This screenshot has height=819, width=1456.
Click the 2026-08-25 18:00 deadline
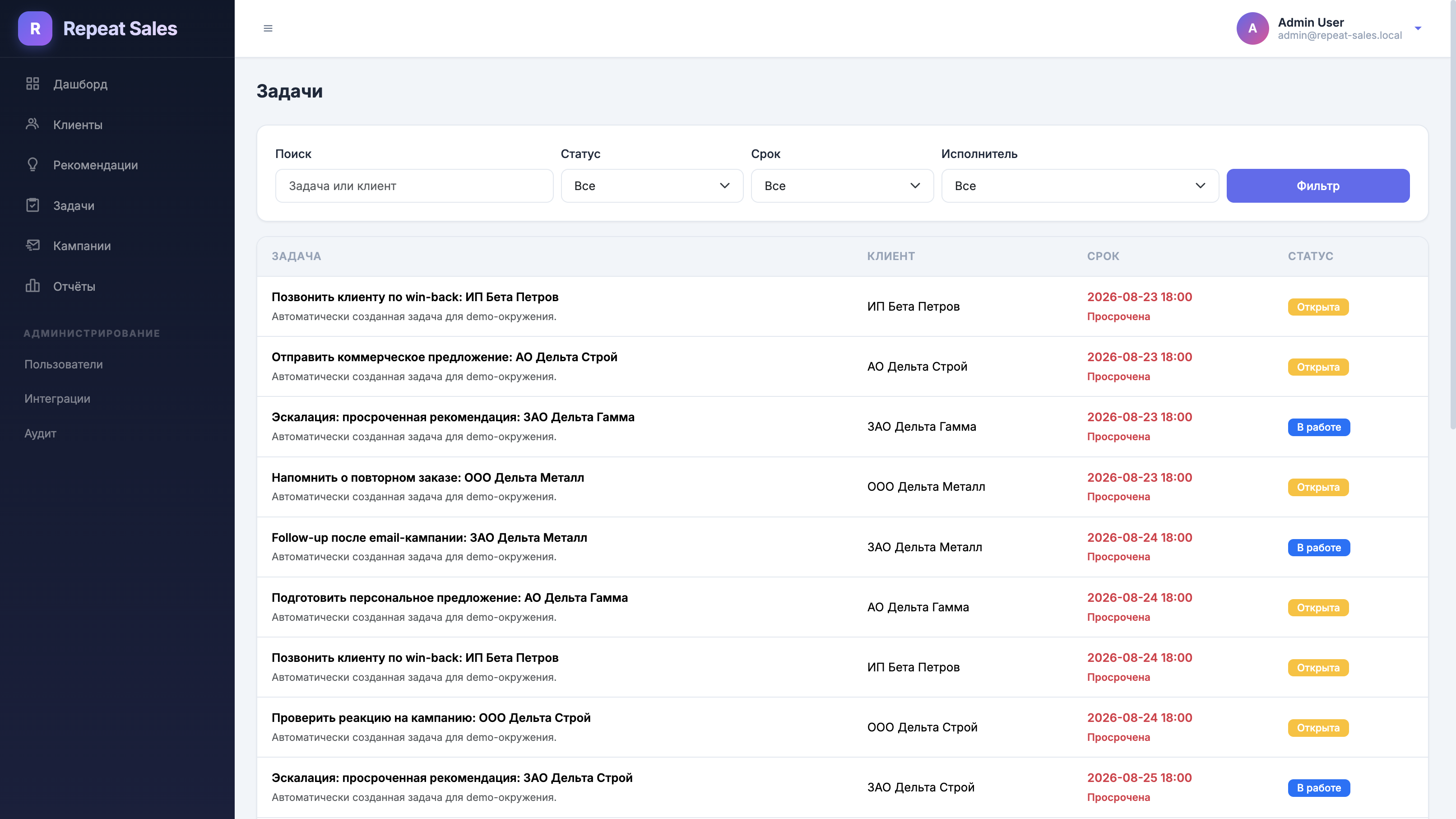[x=1140, y=778]
